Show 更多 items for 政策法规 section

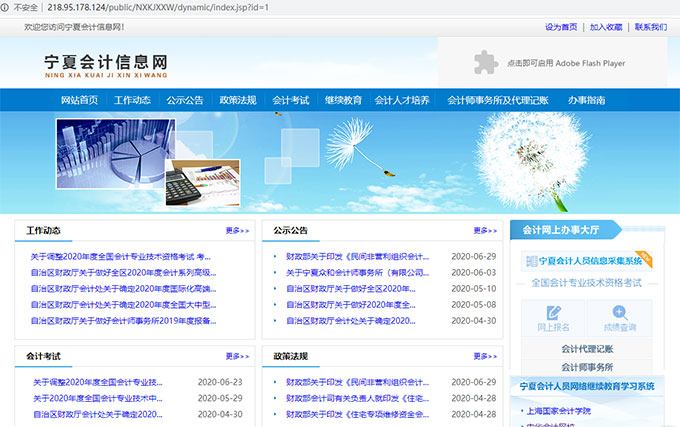pos(484,356)
